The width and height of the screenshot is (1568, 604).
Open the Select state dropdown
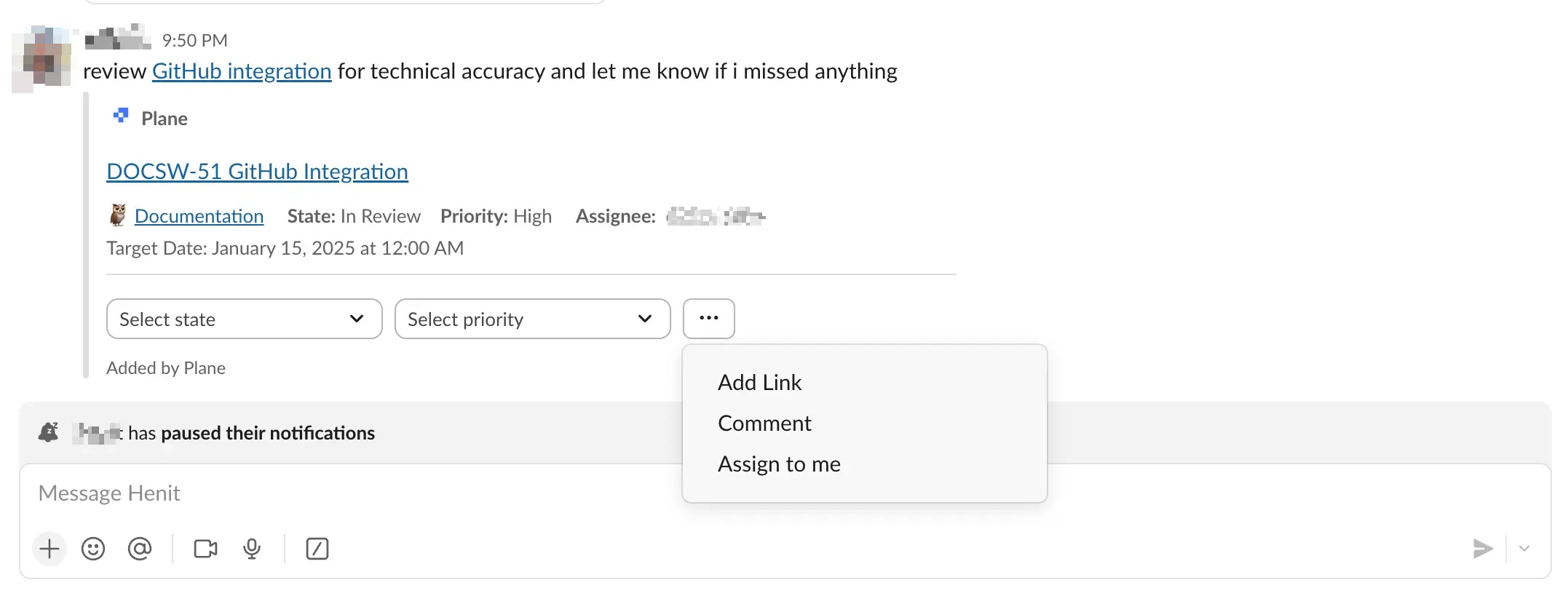click(x=243, y=319)
